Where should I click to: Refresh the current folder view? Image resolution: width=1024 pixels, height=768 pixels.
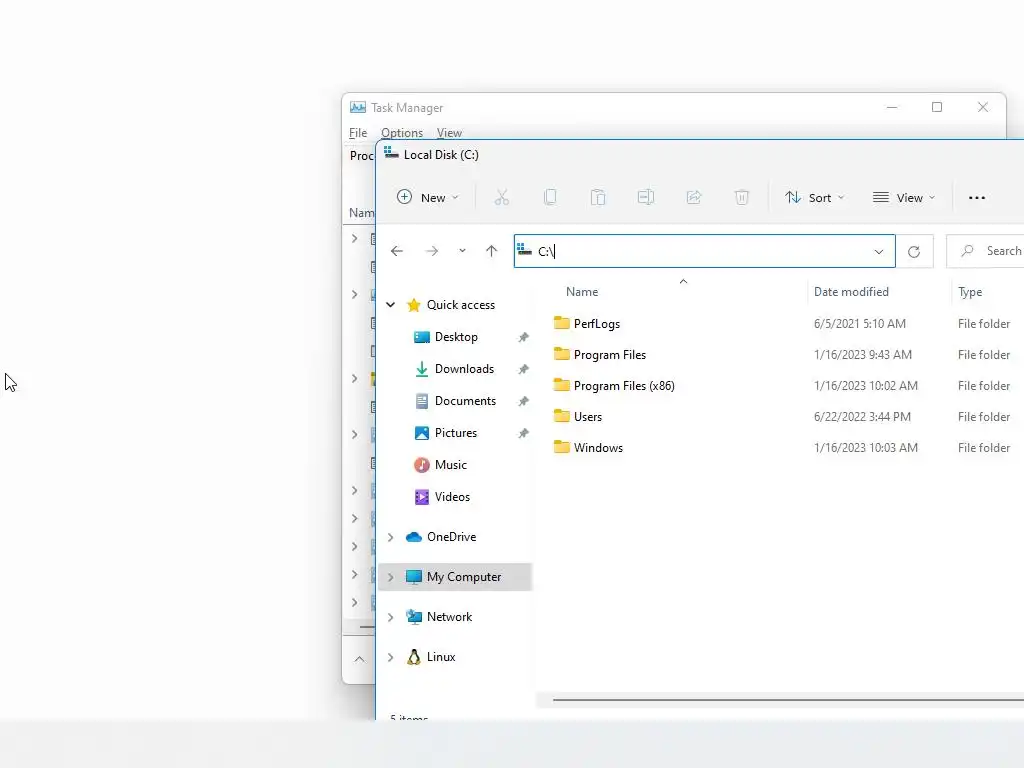pyautogui.click(x=914, y=251)
